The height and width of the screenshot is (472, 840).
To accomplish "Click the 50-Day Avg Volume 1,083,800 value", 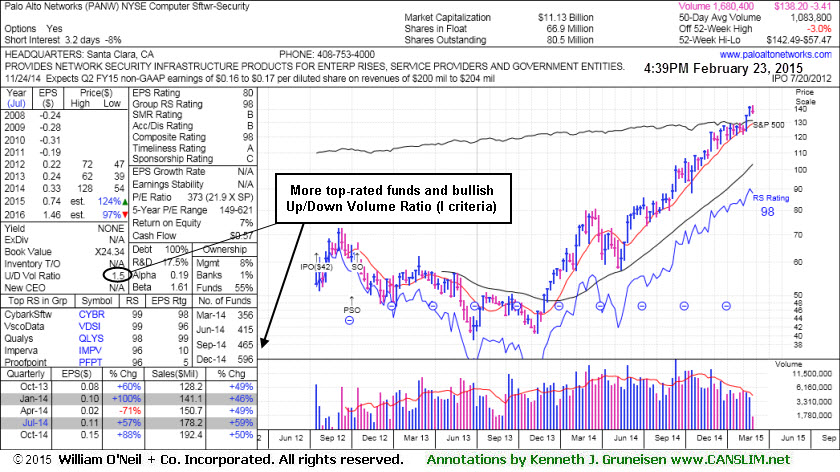I will (x=811, y=17).
